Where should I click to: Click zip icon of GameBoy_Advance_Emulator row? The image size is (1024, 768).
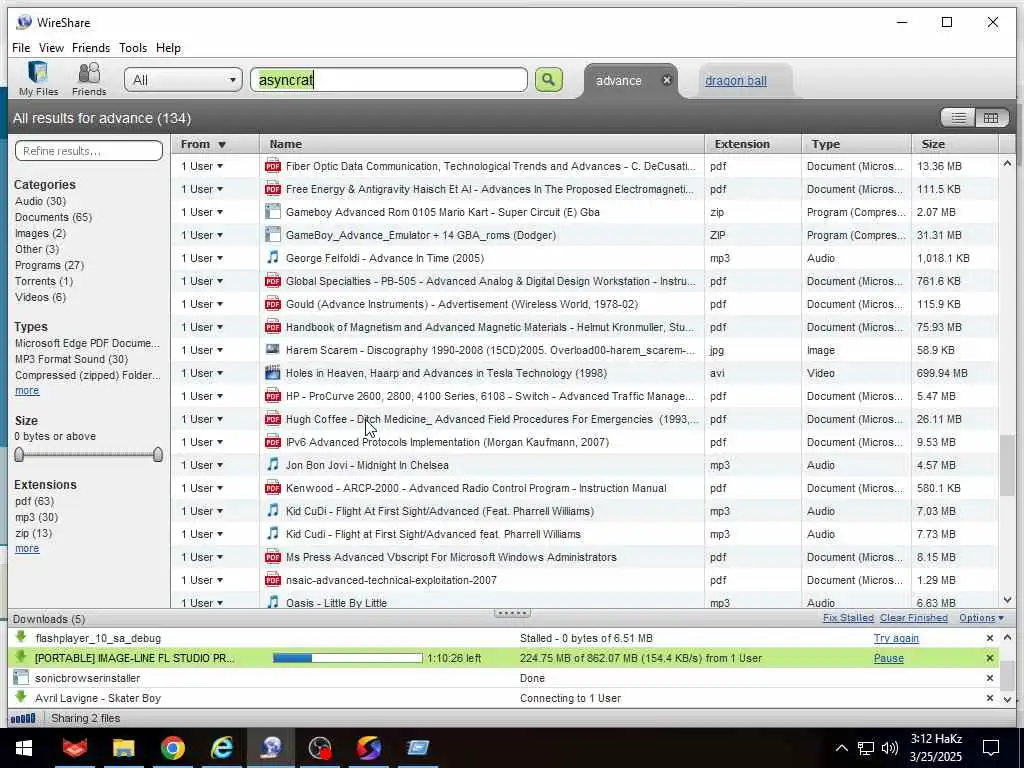coord(273,234)
